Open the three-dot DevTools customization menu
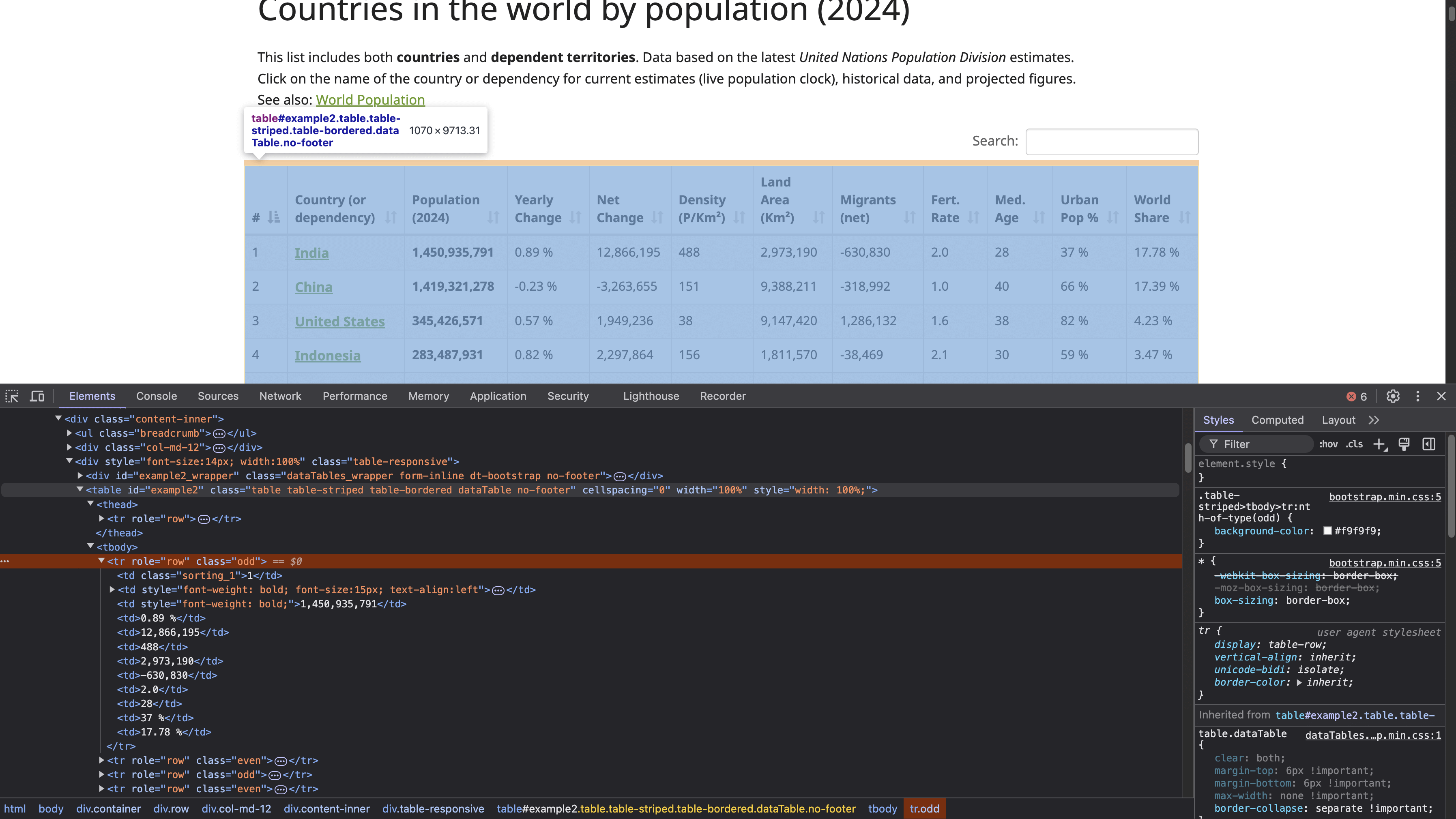 [1418, 396]
